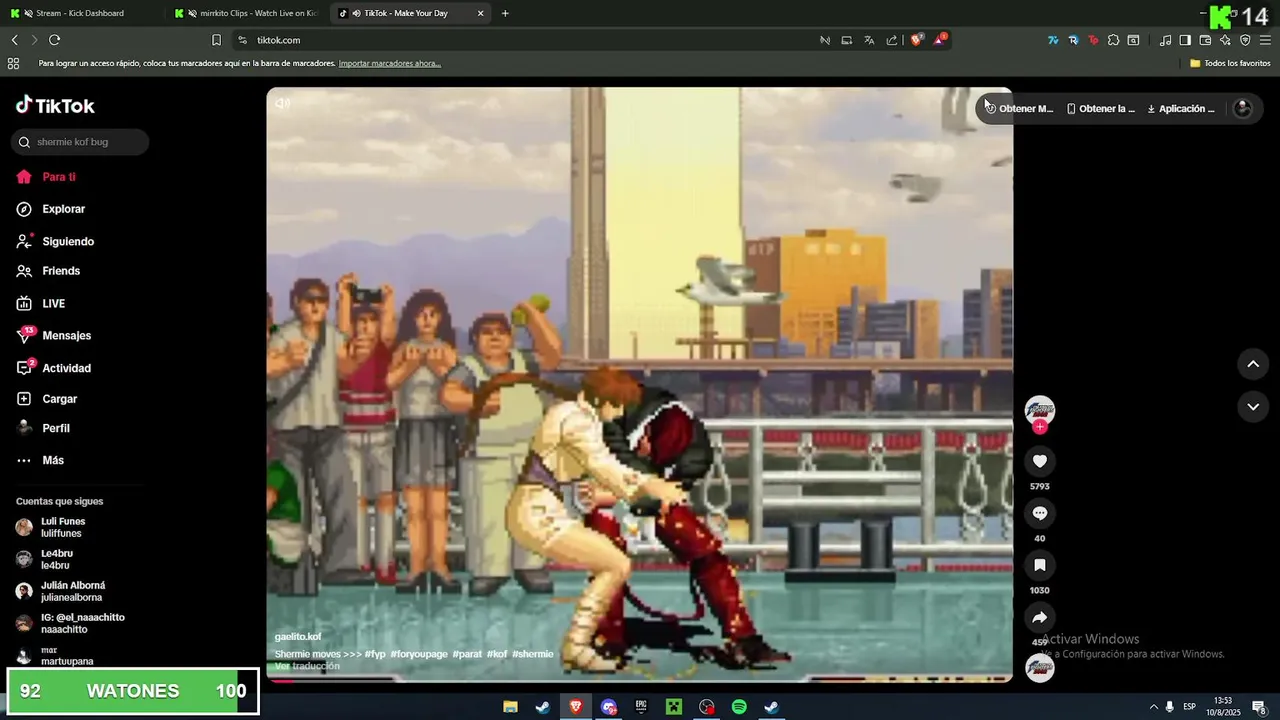Open the music note playlist icon
The height and width of the screenshot is (720, 1280).
[1165, 40]
